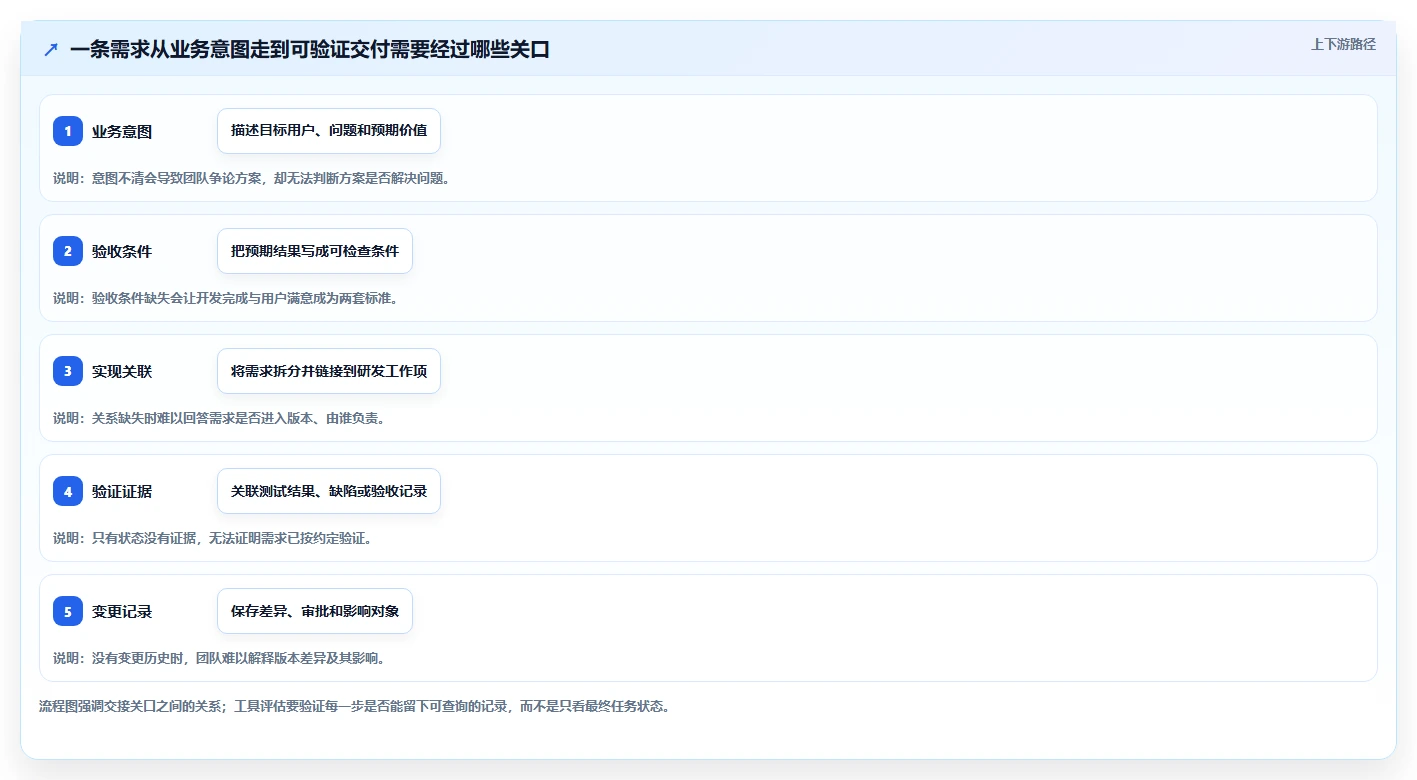The width and height of the screenshot is (1417, 780).
Task: Click the 保存差异、审批和影响对象 box
Action: click(315, 611)
